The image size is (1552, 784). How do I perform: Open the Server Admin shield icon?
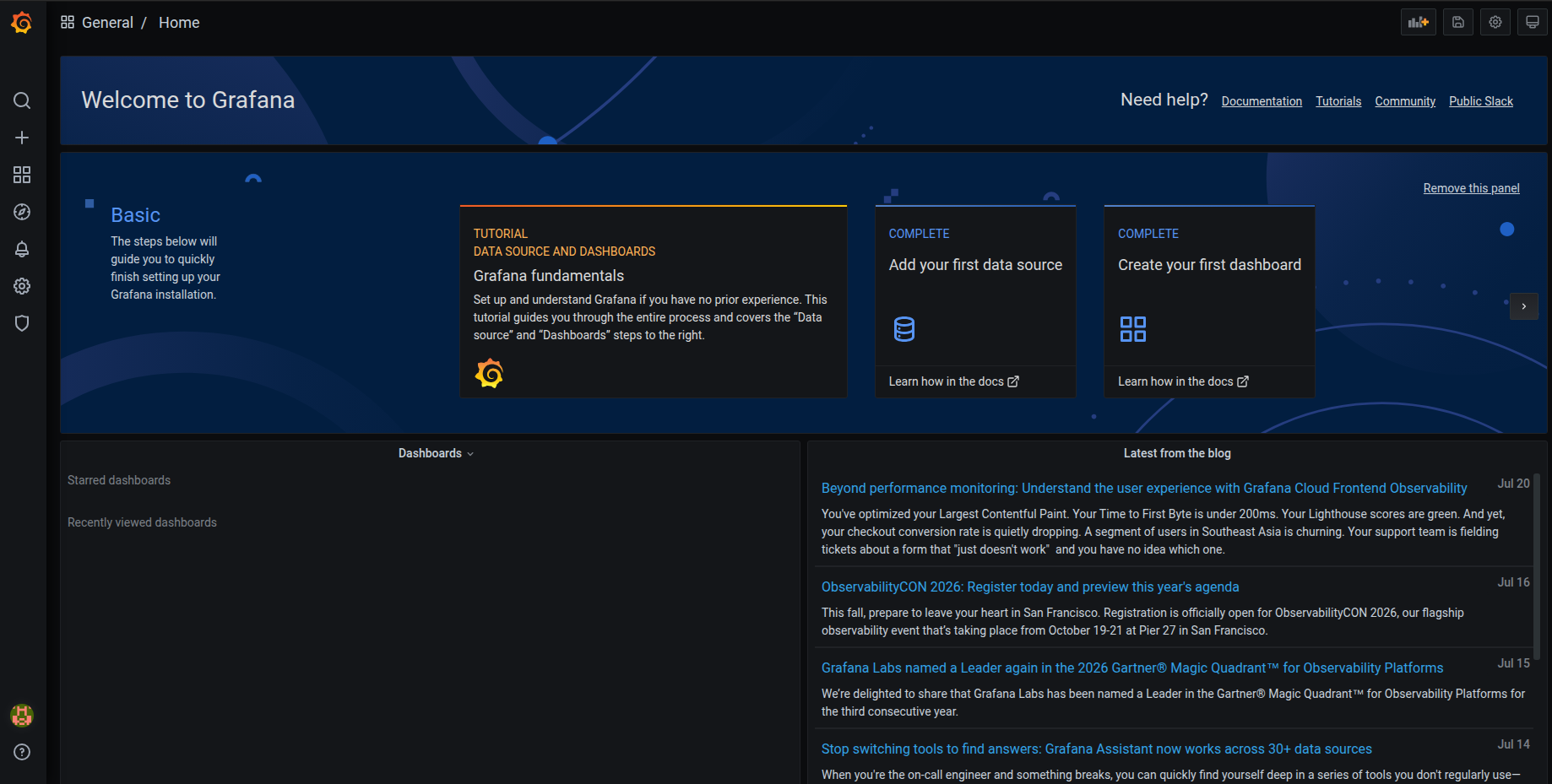click(x=22, y=323)
